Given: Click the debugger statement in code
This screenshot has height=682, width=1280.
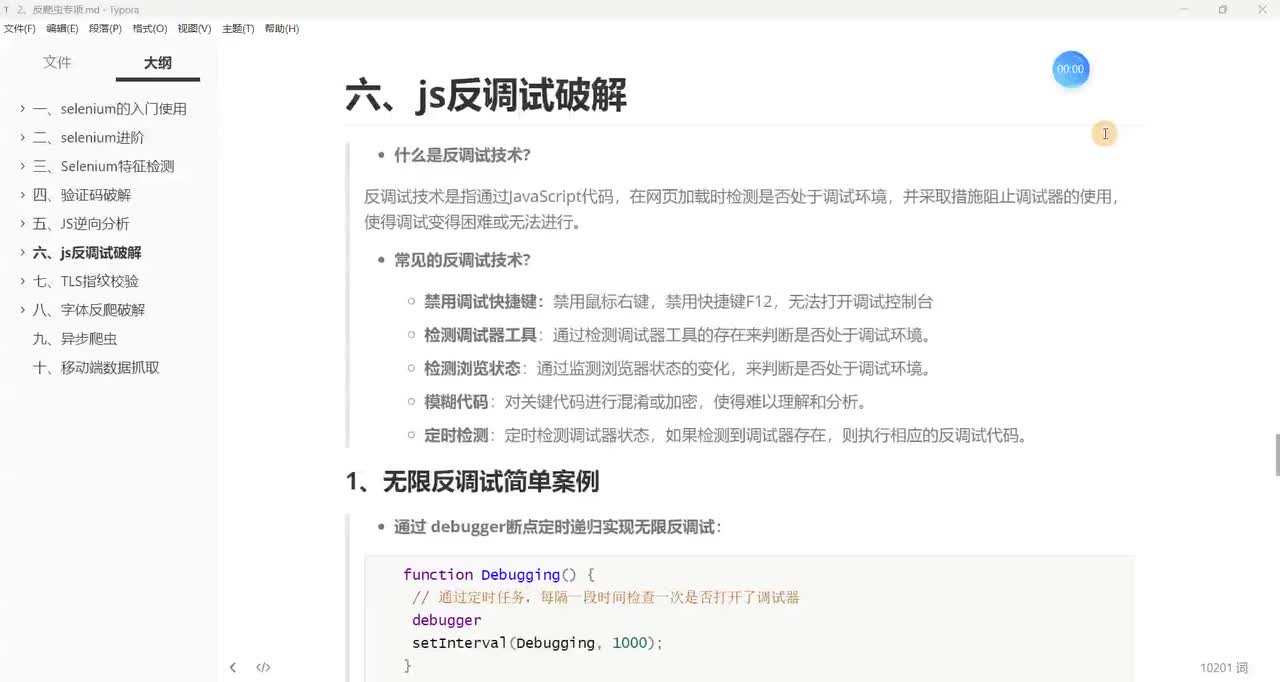Looking at the screenshot, I should [446, 620].
